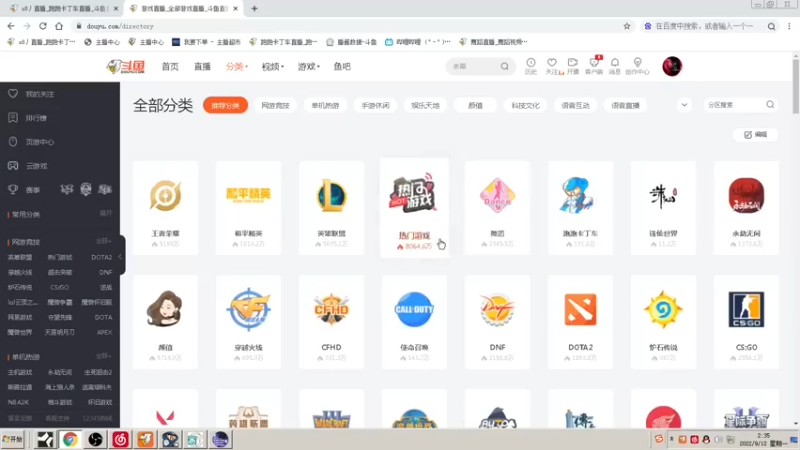Show all 单机热游 entries in sidebar
This screenshot has width=800, height=450.
pyautogui.click(x=104, y=356)
